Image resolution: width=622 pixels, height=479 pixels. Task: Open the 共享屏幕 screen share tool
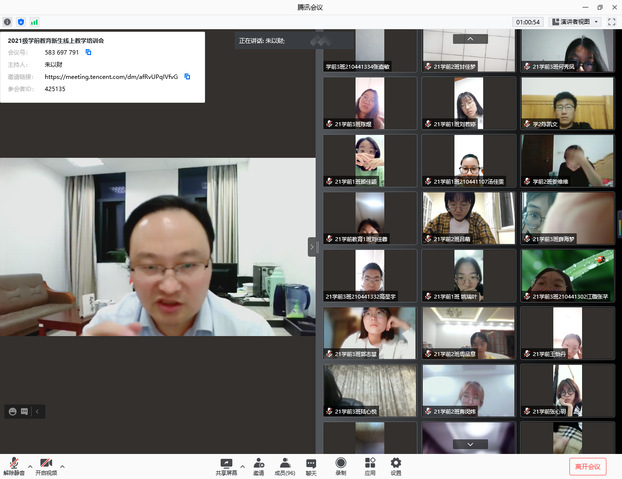226,463
